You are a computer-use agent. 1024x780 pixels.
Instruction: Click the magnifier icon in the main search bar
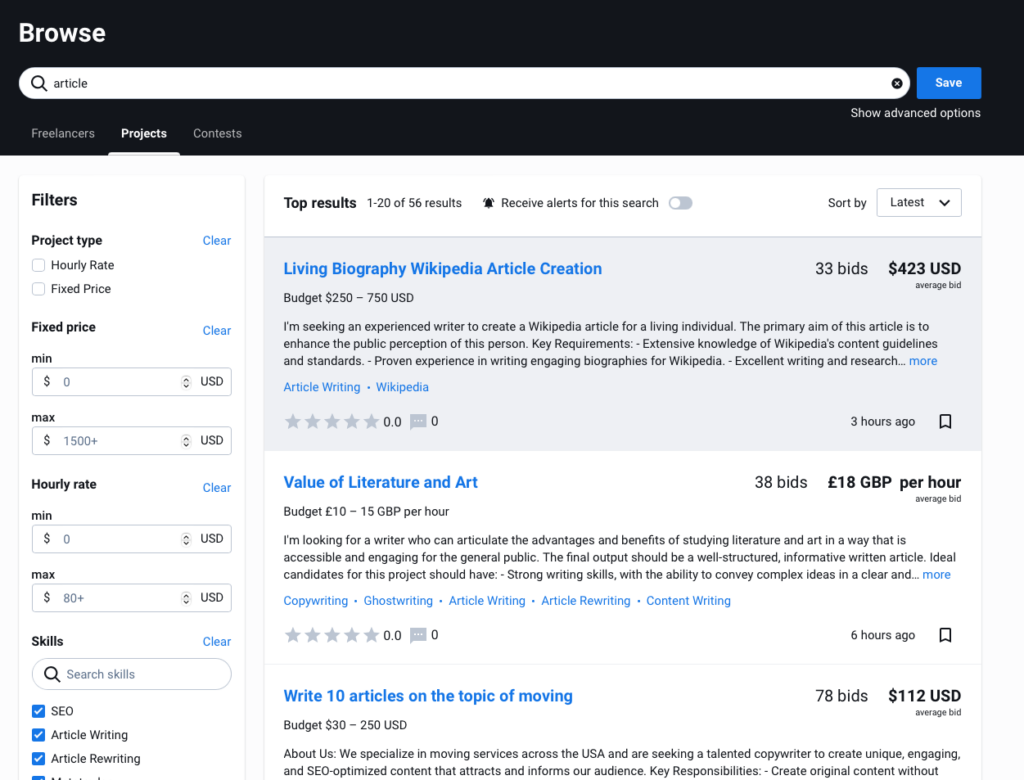click(39, 84)
